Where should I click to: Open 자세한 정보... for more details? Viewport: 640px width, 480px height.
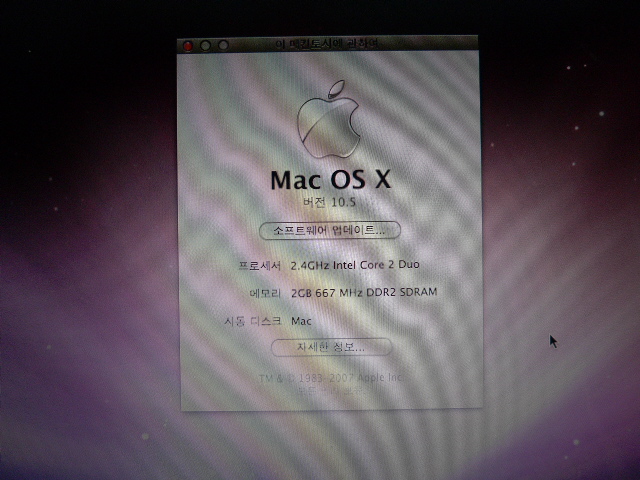330,347
